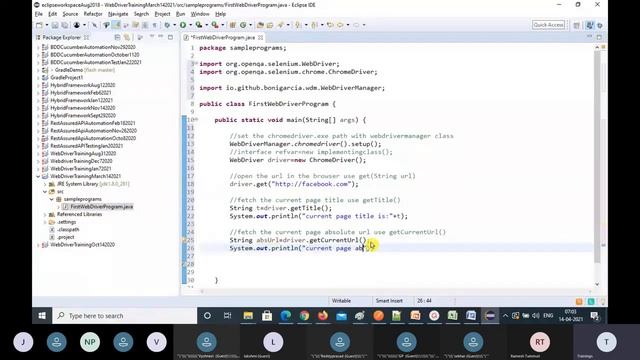The height and width of the screenshot is (360, 640).
Task: Open the File menu
Action: pos(39,14)
